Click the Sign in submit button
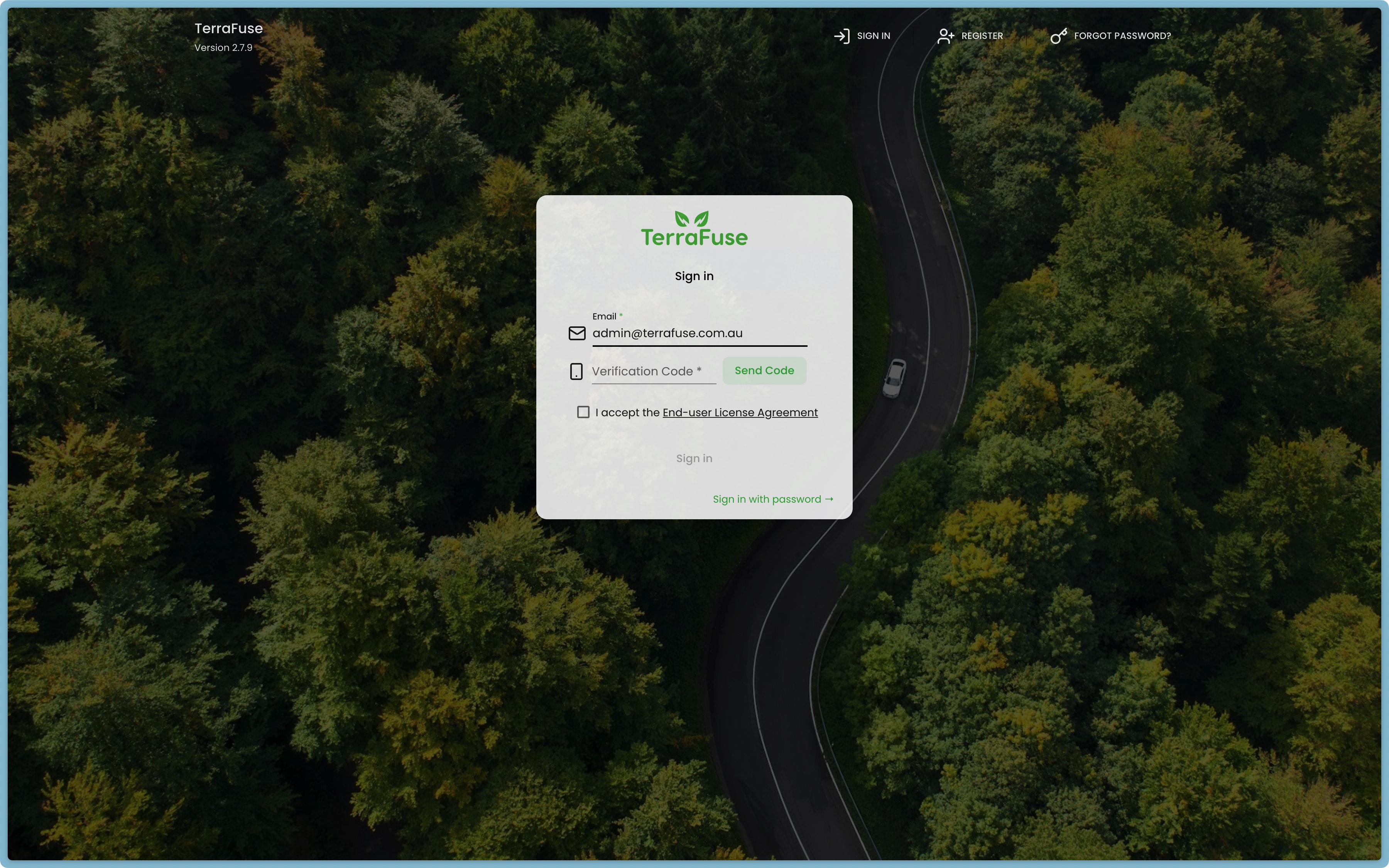 694,458
